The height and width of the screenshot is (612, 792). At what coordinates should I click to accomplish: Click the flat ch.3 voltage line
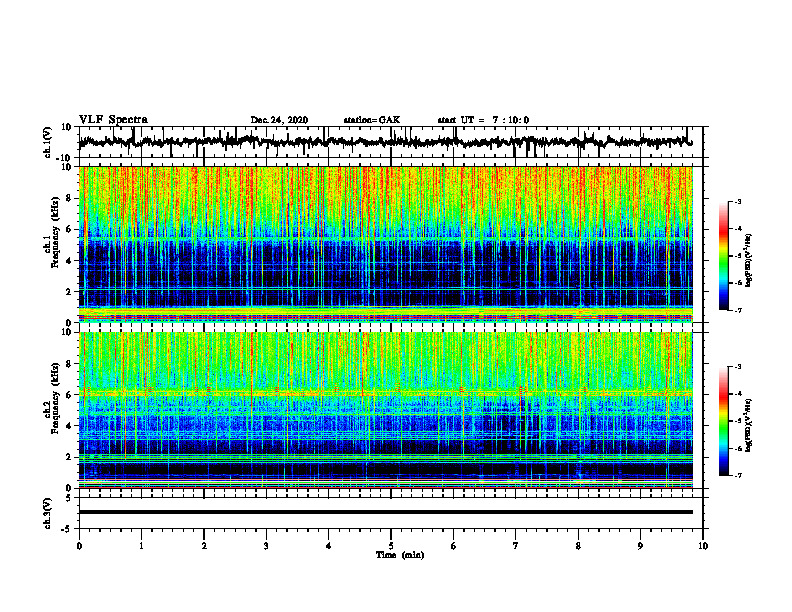(385, 512)
